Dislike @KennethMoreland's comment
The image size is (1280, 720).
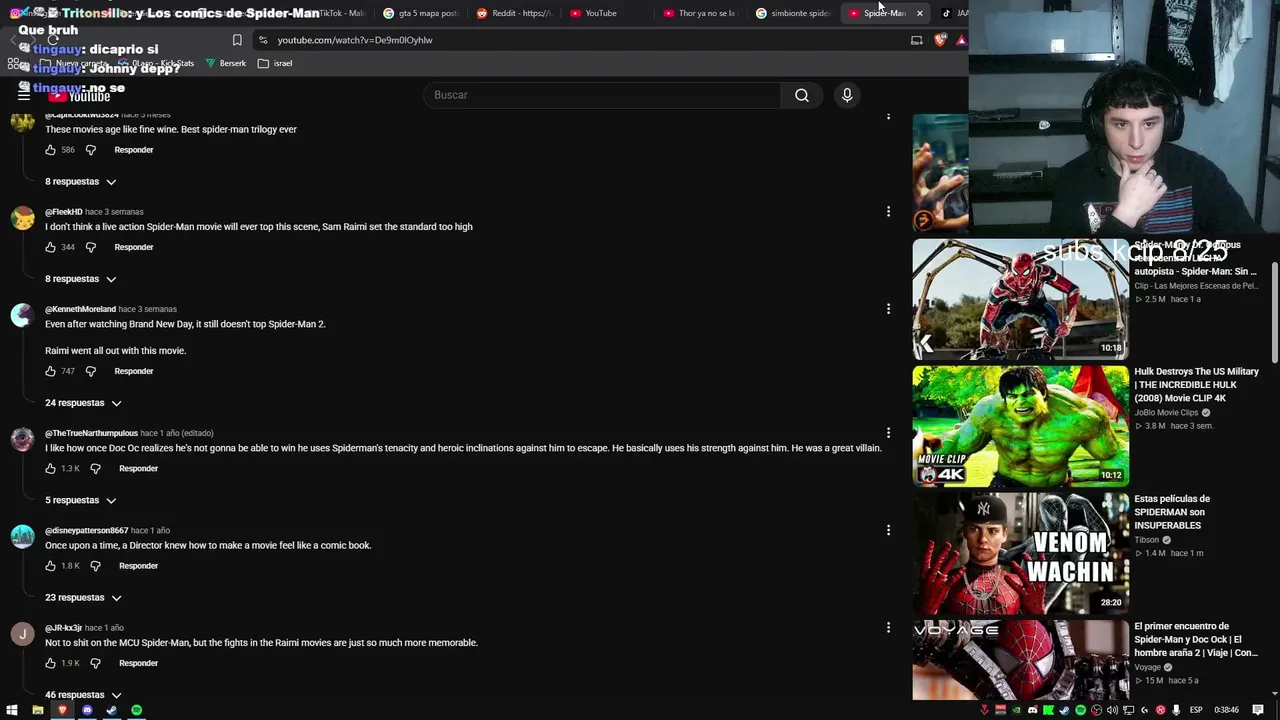click(x=90, y=371)
